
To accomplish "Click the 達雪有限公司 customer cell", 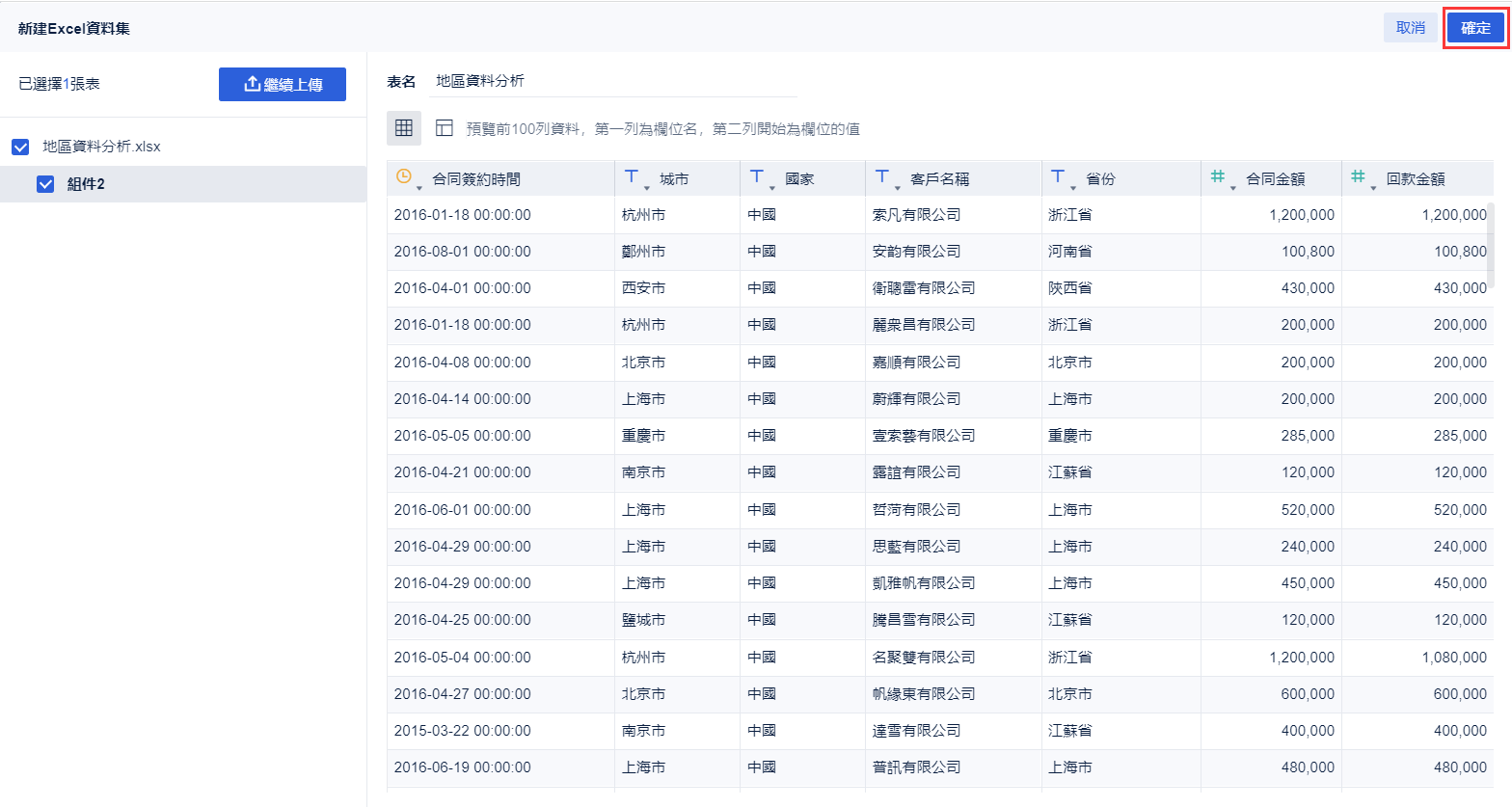I will tap(954, 731).
